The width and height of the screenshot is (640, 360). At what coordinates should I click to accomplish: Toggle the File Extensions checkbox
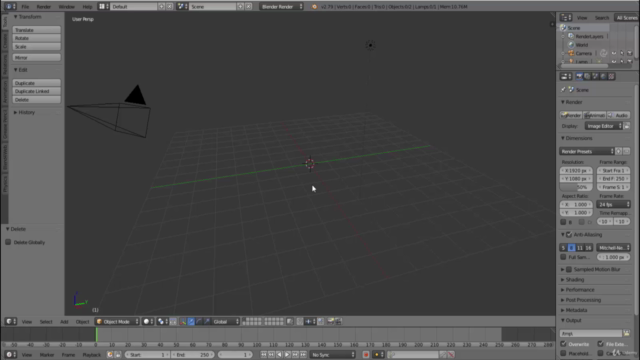coord(600,344)
